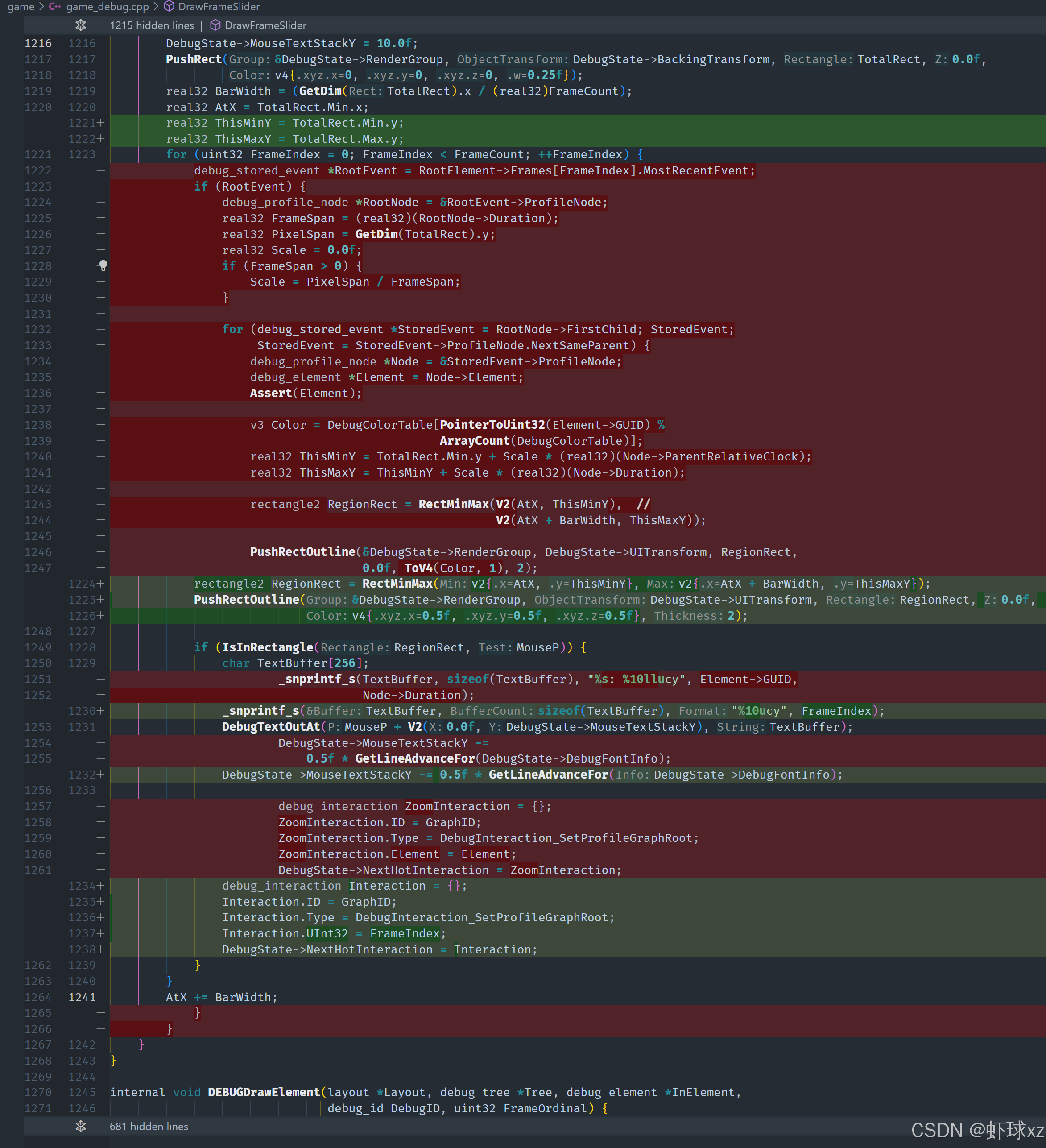Click cube icon in hidden lines header
Screen dimensions: 1046x1148
pyautogui.click(x=215, y=25)
